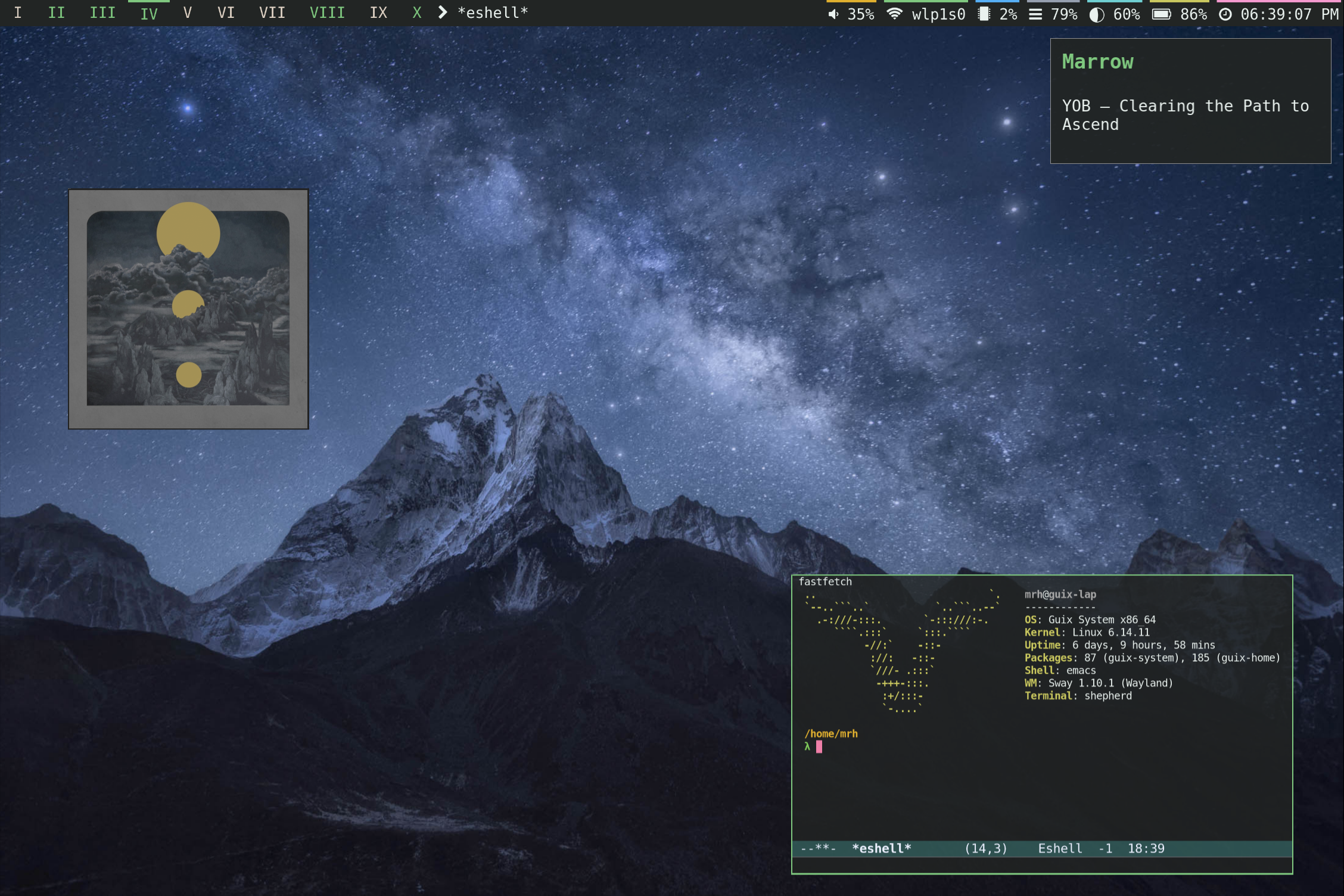This screenshot has width=1344, height=896.
Task: Select the active workspace IV
Action: pos(149,13)
